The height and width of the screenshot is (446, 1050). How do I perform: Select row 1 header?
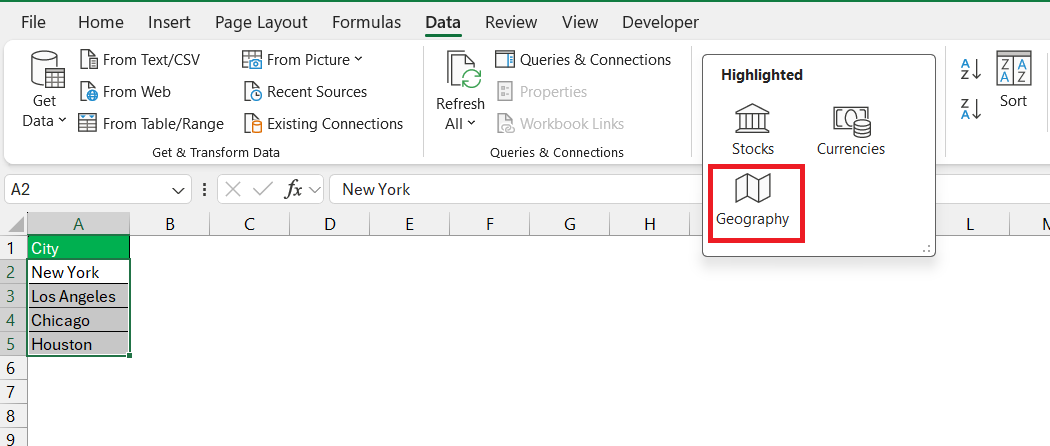13,248
